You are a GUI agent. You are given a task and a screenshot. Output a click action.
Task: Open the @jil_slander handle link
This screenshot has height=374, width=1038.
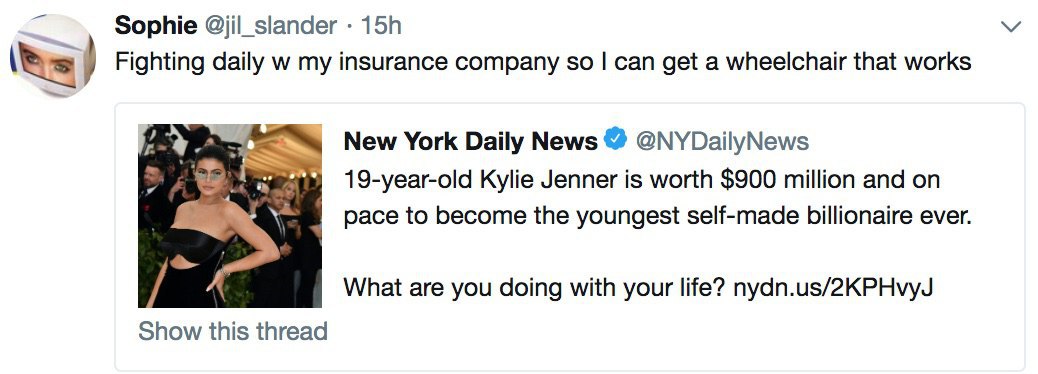[270, 26]
